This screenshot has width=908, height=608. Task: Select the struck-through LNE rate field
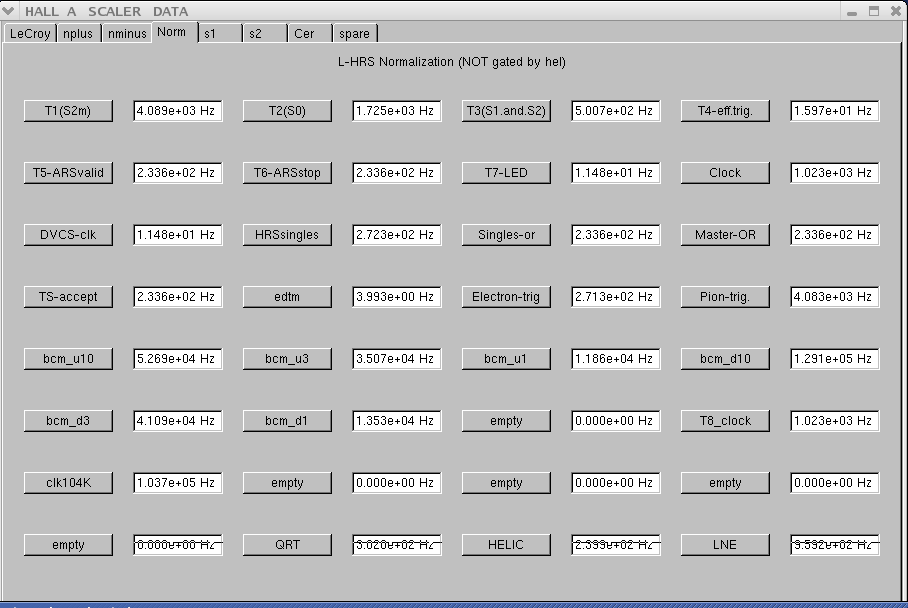tap(834, 544)
